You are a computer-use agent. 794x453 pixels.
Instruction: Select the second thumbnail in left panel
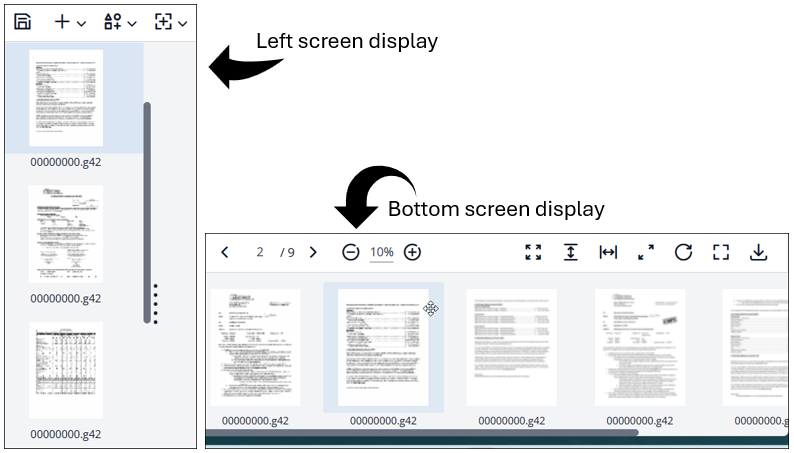coord(66,234)
